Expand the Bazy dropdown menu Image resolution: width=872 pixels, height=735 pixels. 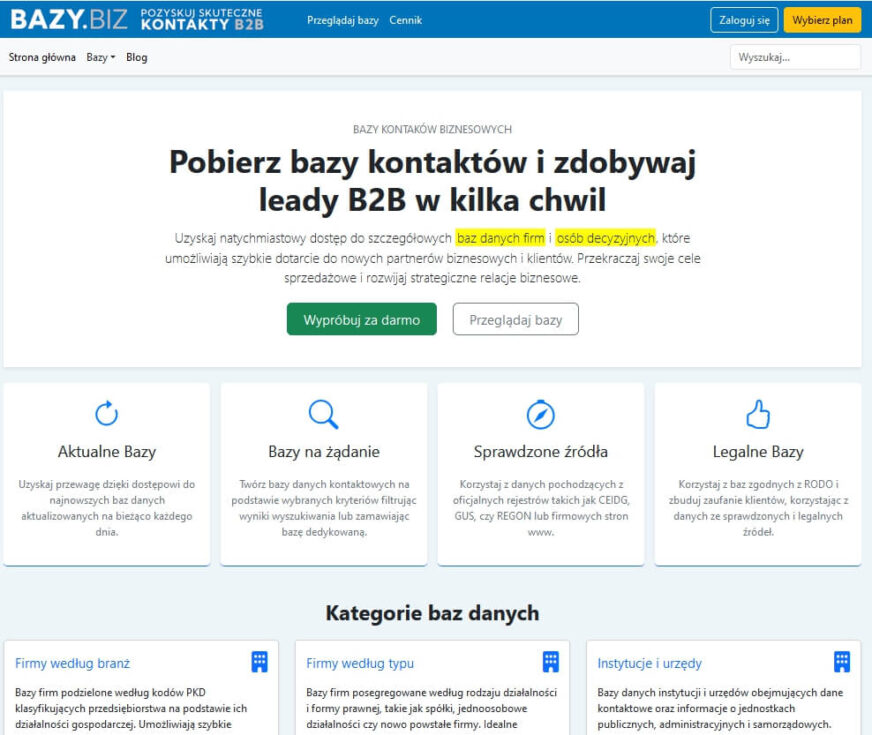(100, 57)
